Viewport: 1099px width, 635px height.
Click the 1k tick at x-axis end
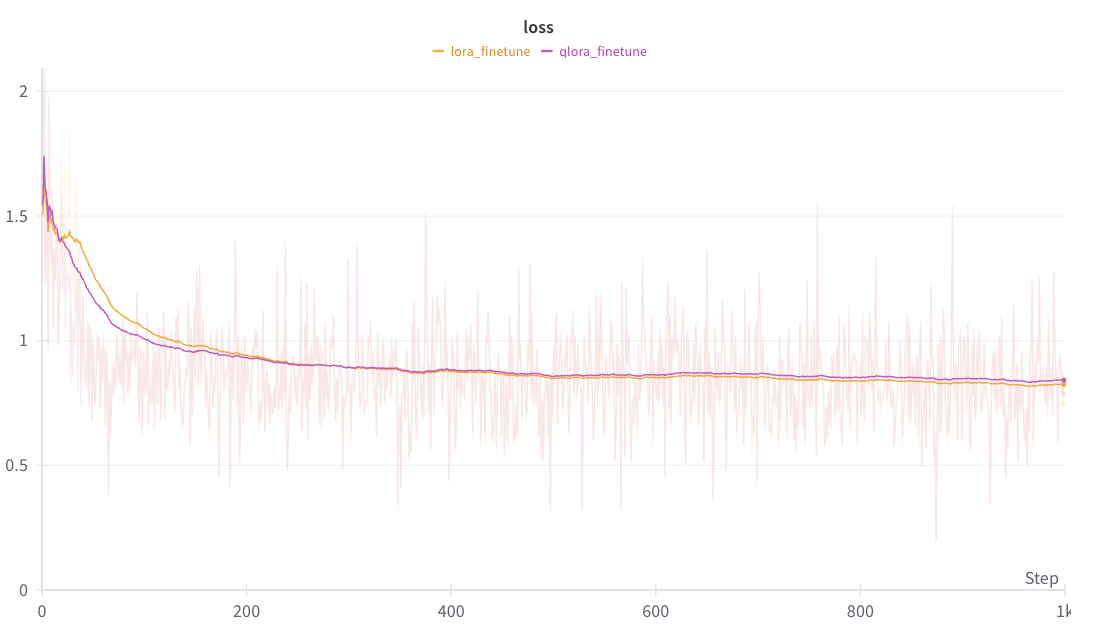pyautogui.click(x=1064, y=610)
